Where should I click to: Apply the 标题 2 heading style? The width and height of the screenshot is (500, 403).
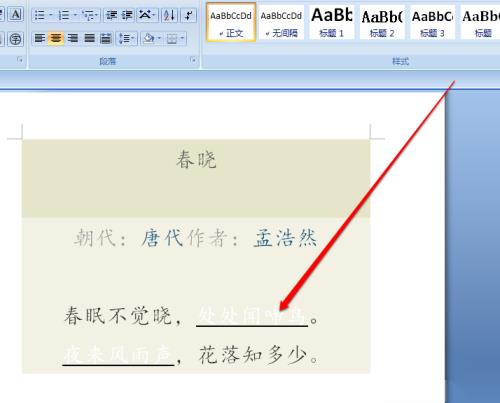coord(382,23)
